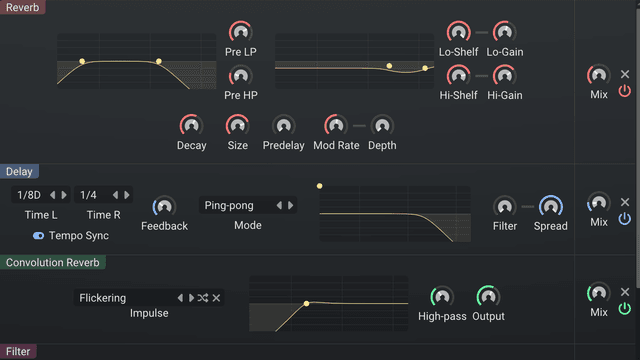
Task: Click the Delay Feedback knob
Action: coord(164,207)
